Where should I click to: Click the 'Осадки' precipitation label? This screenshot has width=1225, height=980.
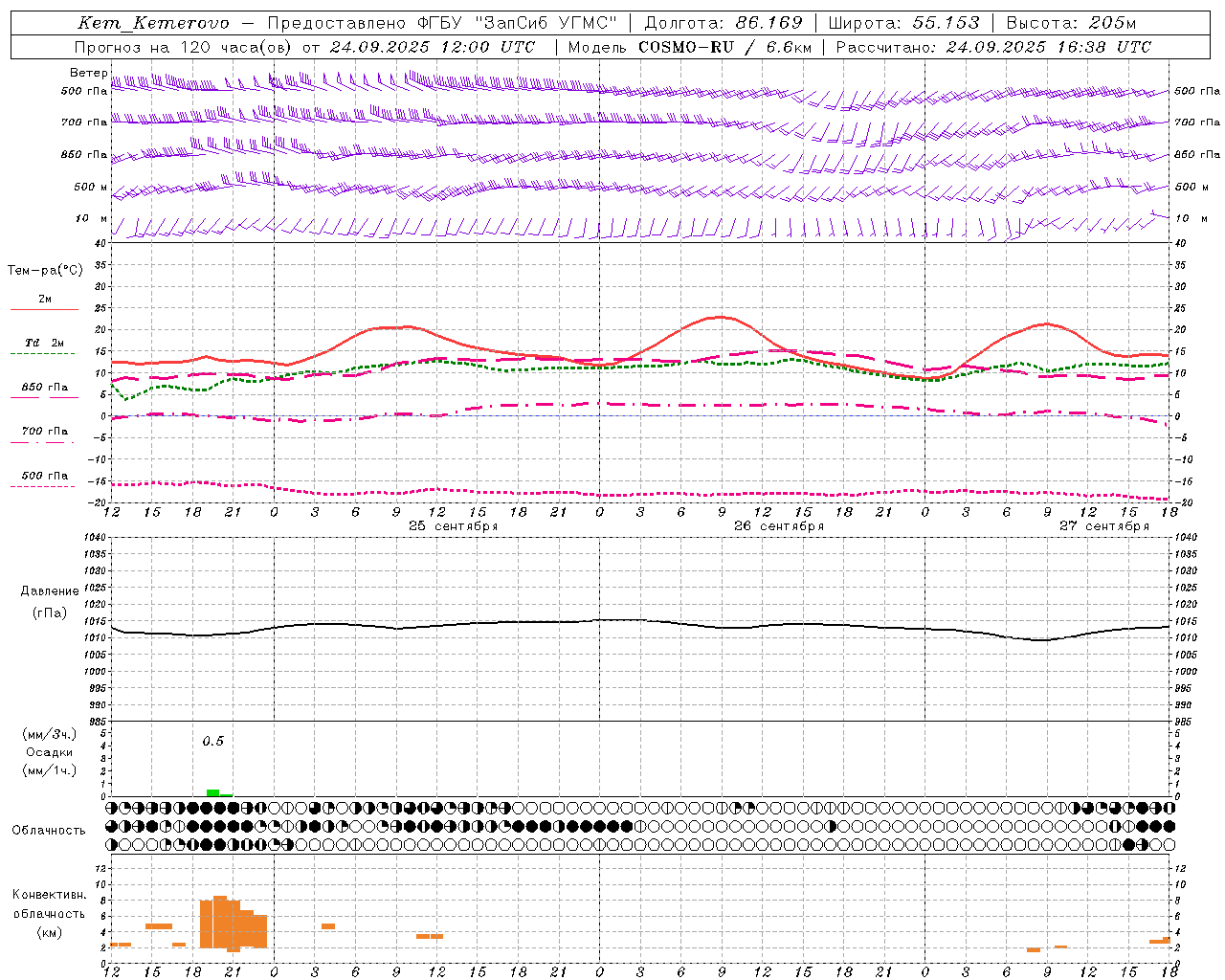[50, 752]
